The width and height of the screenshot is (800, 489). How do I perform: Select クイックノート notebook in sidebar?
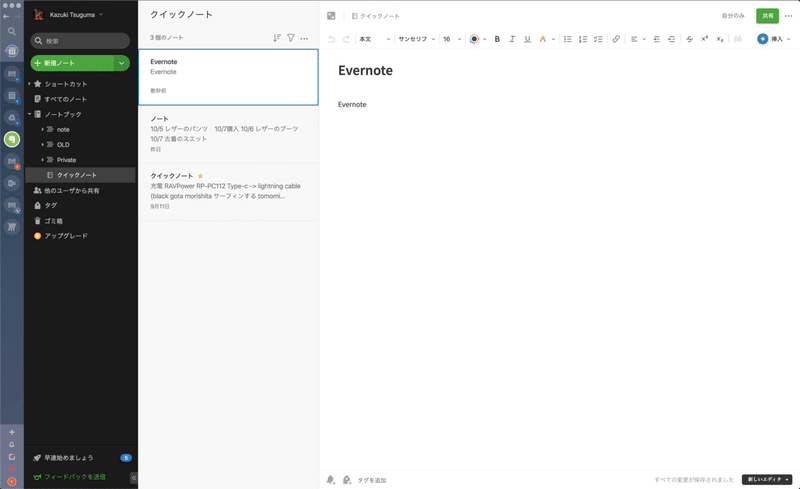81,175
